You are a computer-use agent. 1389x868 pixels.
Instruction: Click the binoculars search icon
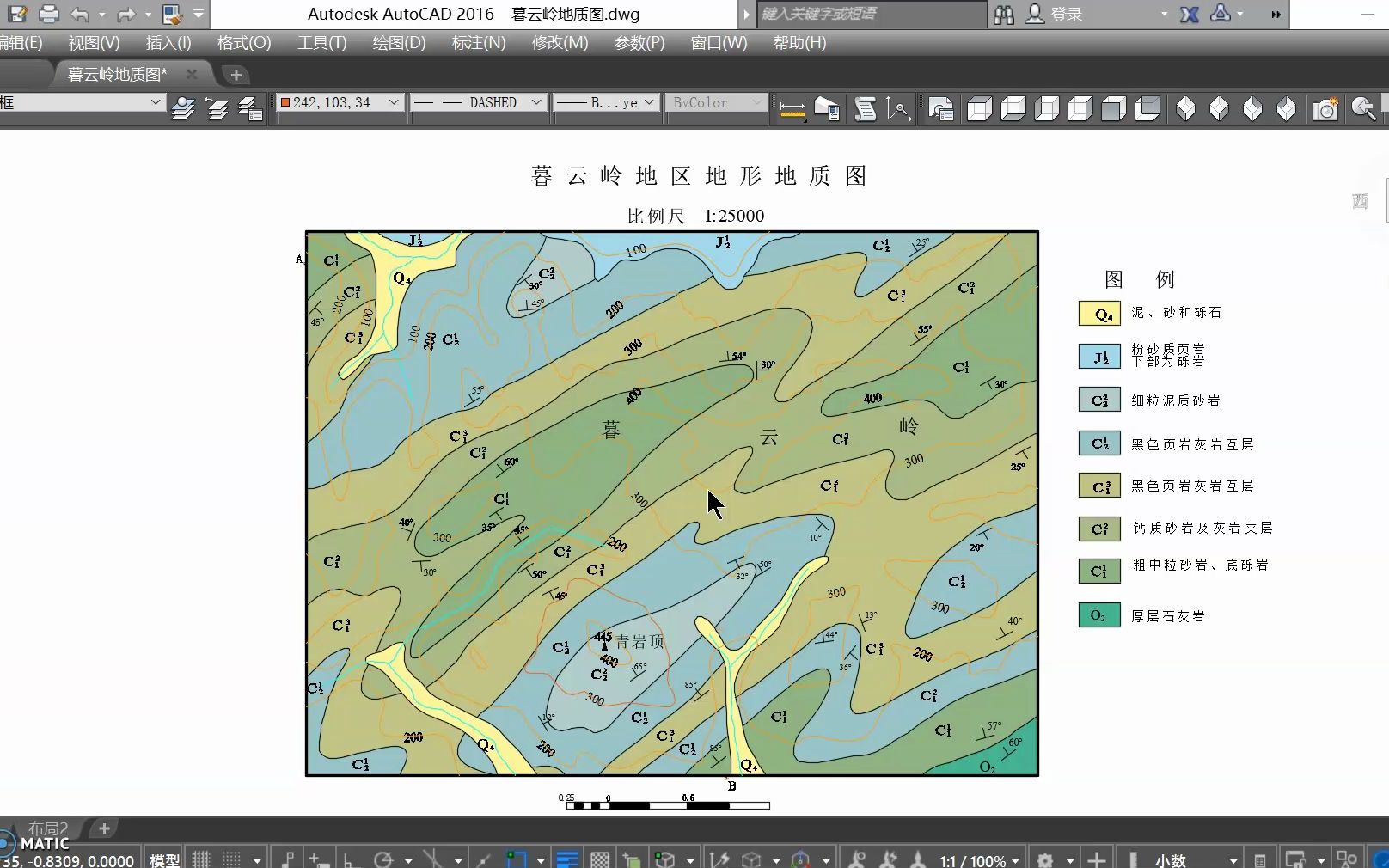point(1004,14)
